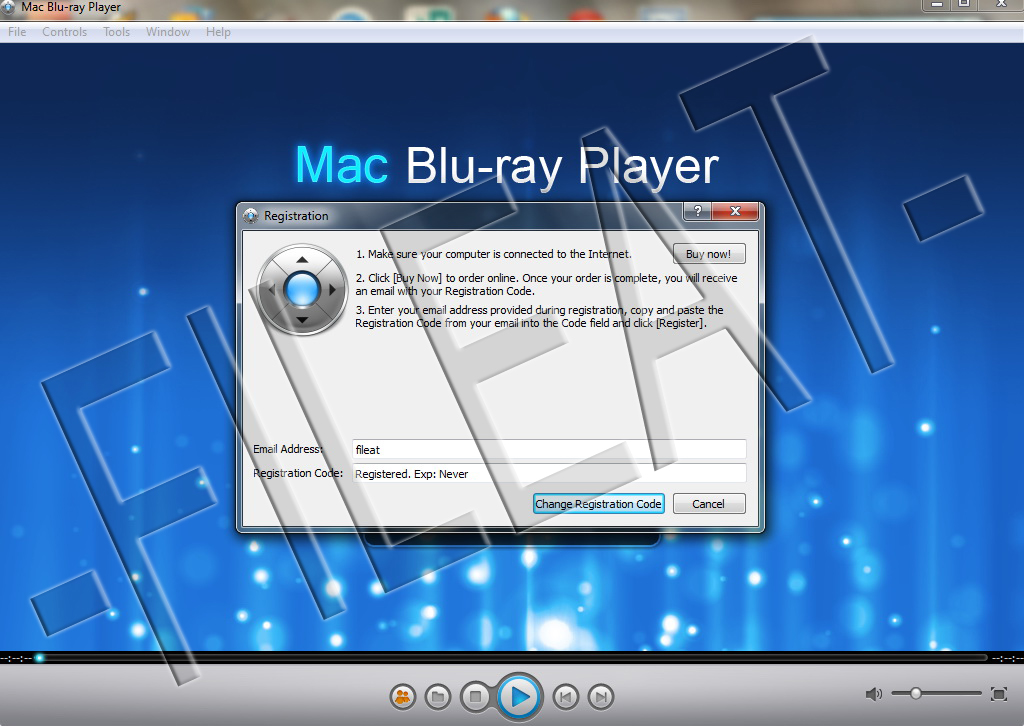Skip to next chapter icon
The height and width of the screenshot is (726, 1024).
click(601, 697)
